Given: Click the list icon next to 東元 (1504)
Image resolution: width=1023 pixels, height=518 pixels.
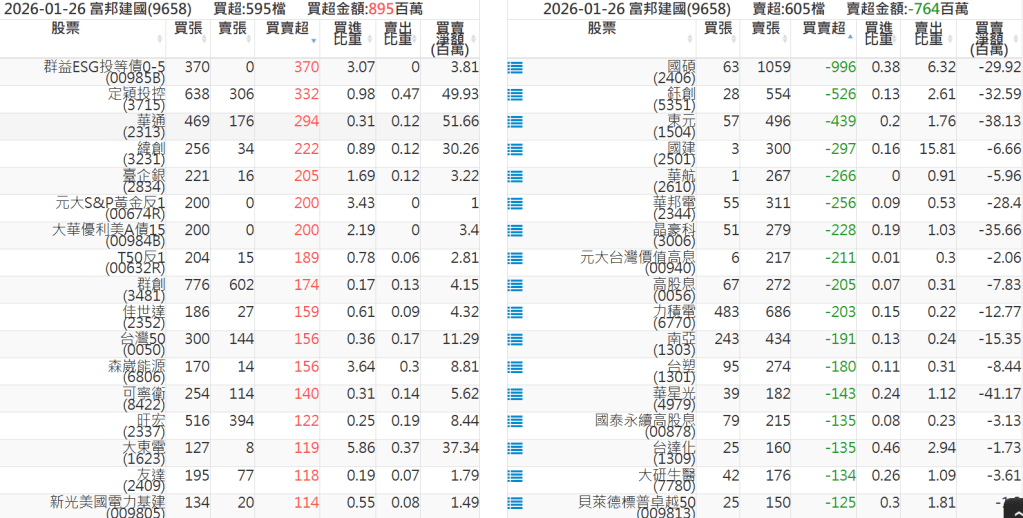Looking at the screenshot, I should point(515,122).
